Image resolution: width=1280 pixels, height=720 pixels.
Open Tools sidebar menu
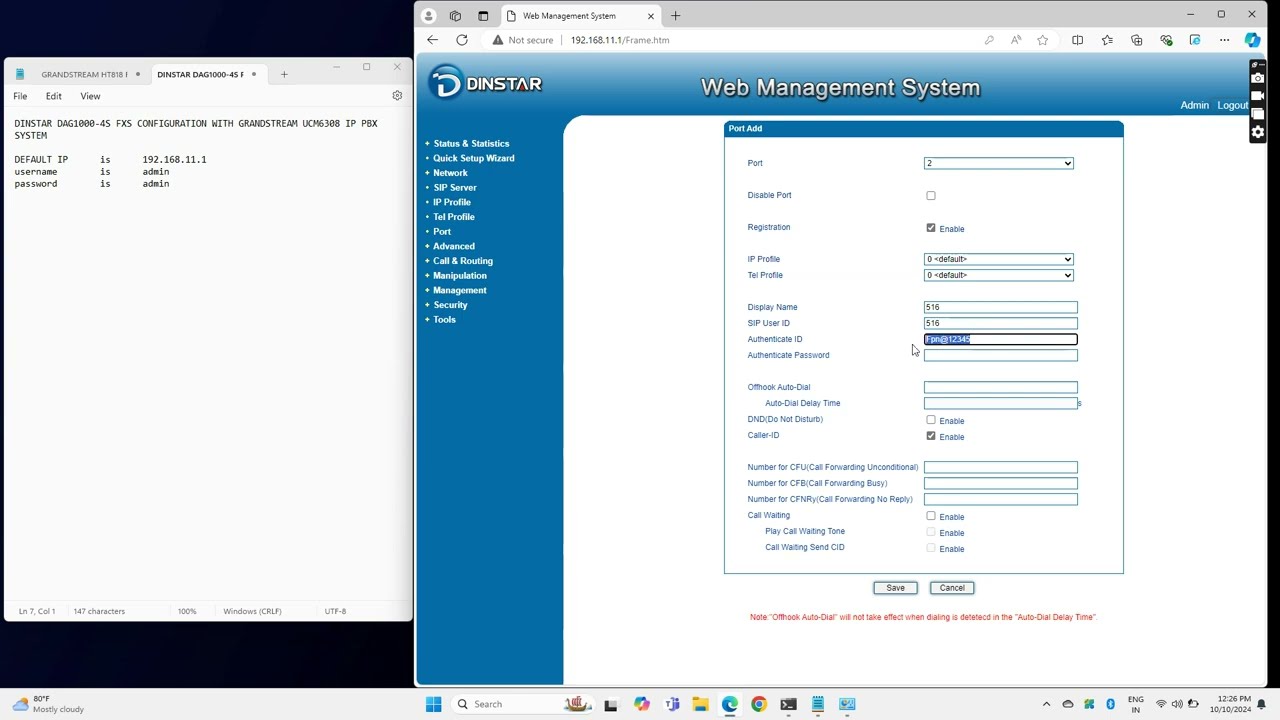tap(444, 320)
